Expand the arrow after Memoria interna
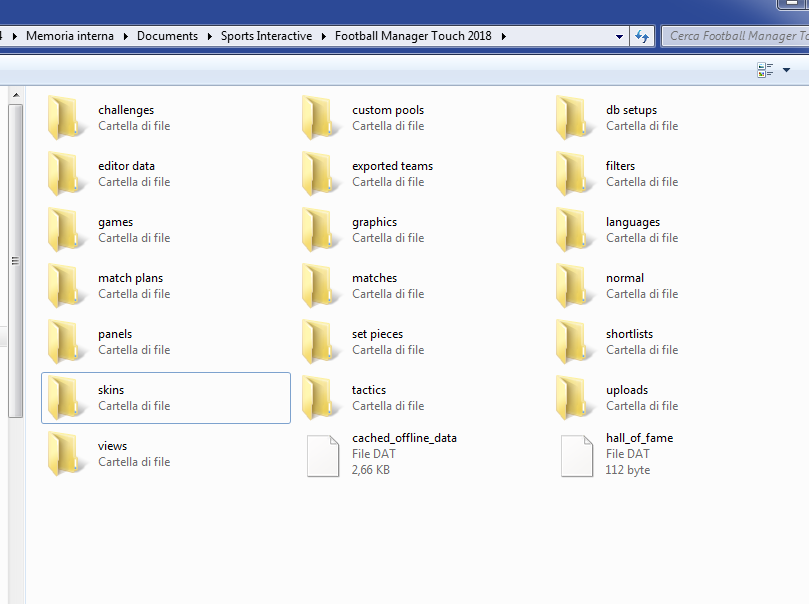This screenshot has width=809, height=604. tap(125, 36)
